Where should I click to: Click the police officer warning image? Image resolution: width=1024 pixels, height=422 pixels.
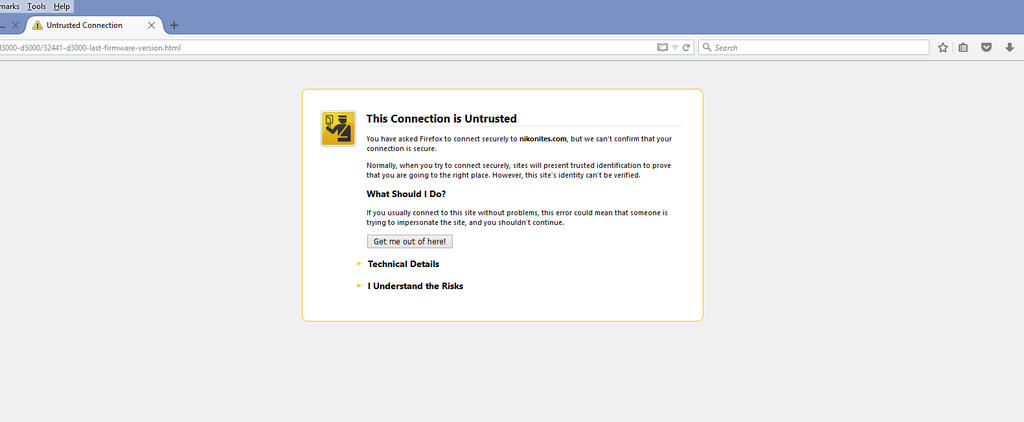point(338,128)
